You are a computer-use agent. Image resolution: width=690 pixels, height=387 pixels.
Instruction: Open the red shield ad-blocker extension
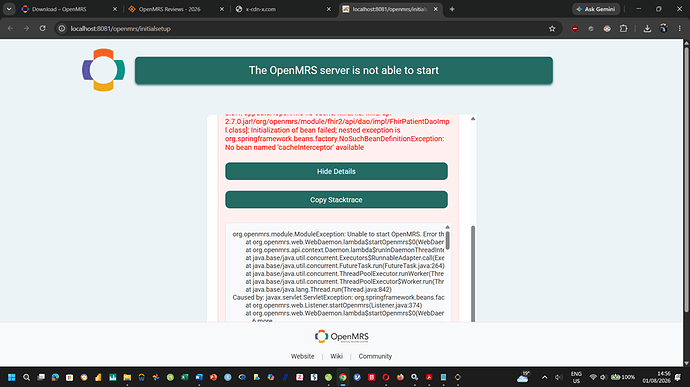(575, 28)
